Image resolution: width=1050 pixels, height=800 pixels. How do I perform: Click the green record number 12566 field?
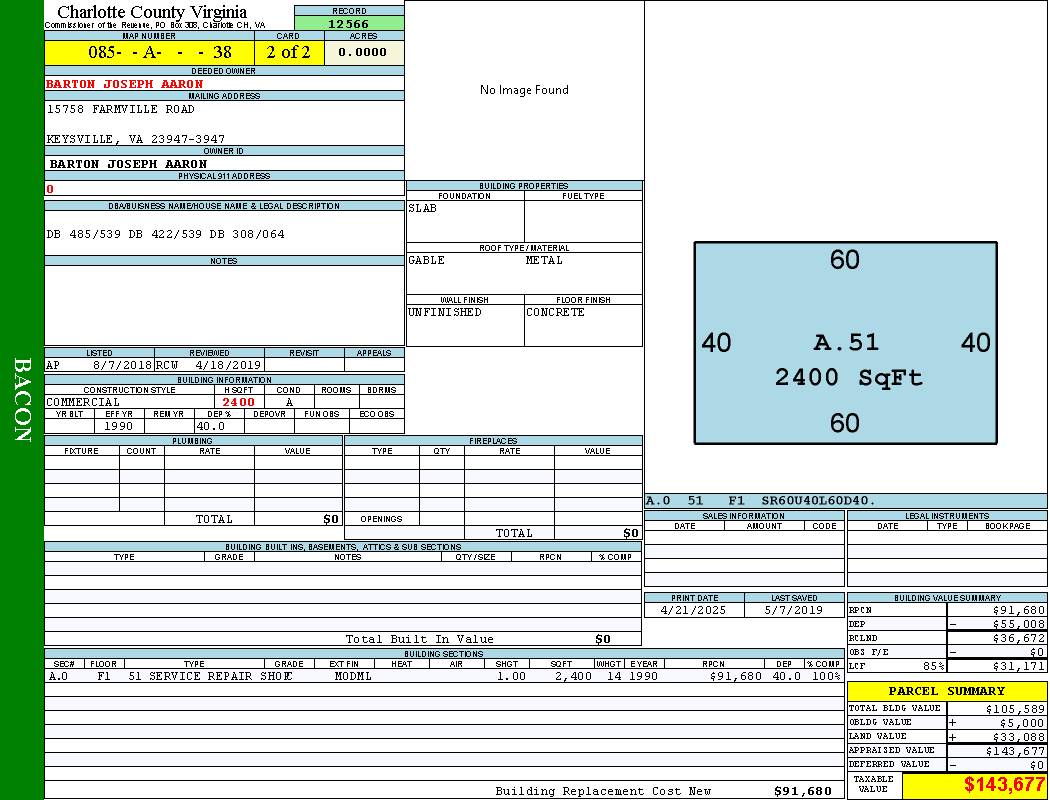coord(349,24)
